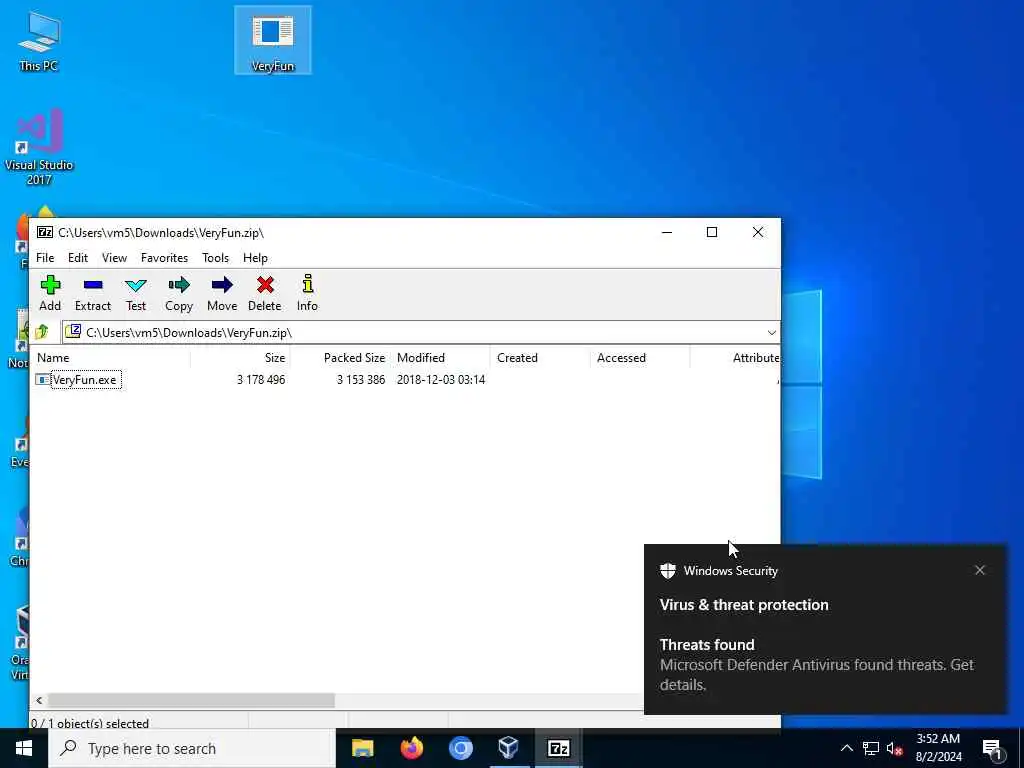1024x768 pixels.
Task: Click the Extract toolbar icon
Action: pyautogui.click(x=93, y=293)
